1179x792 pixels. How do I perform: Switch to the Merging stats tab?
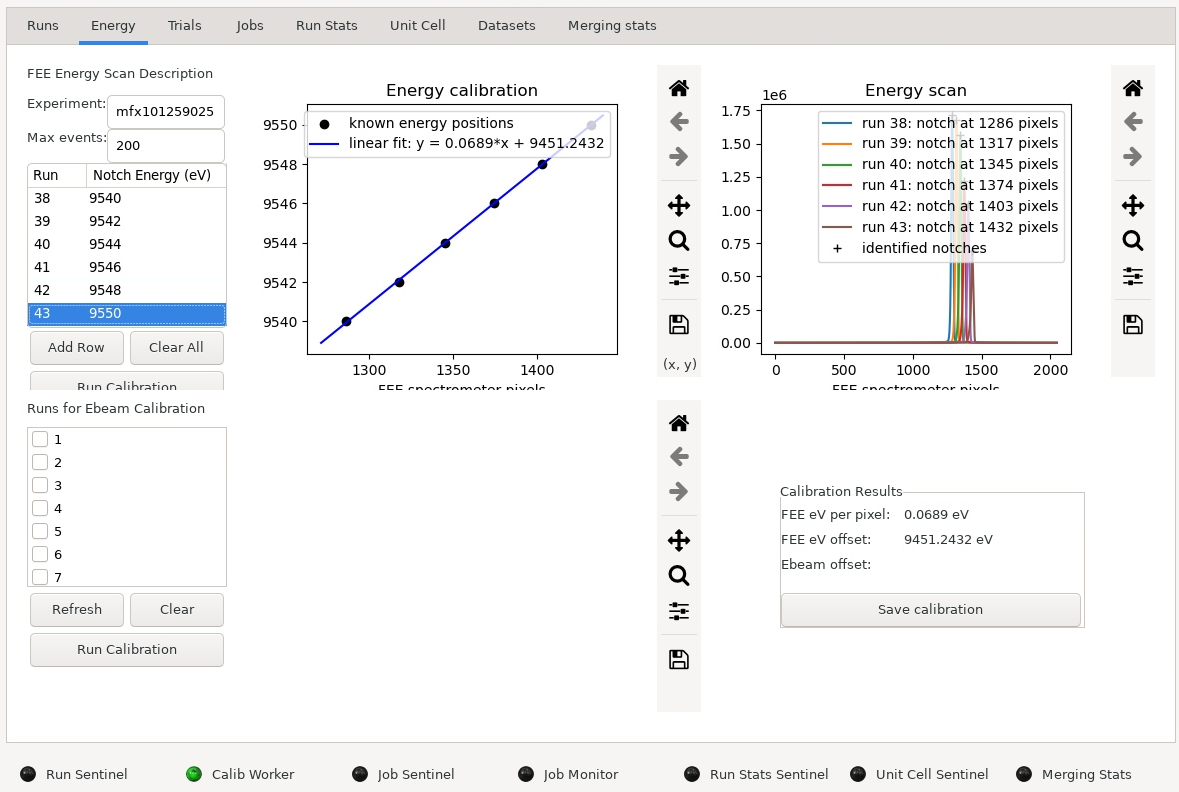(612, 26)
